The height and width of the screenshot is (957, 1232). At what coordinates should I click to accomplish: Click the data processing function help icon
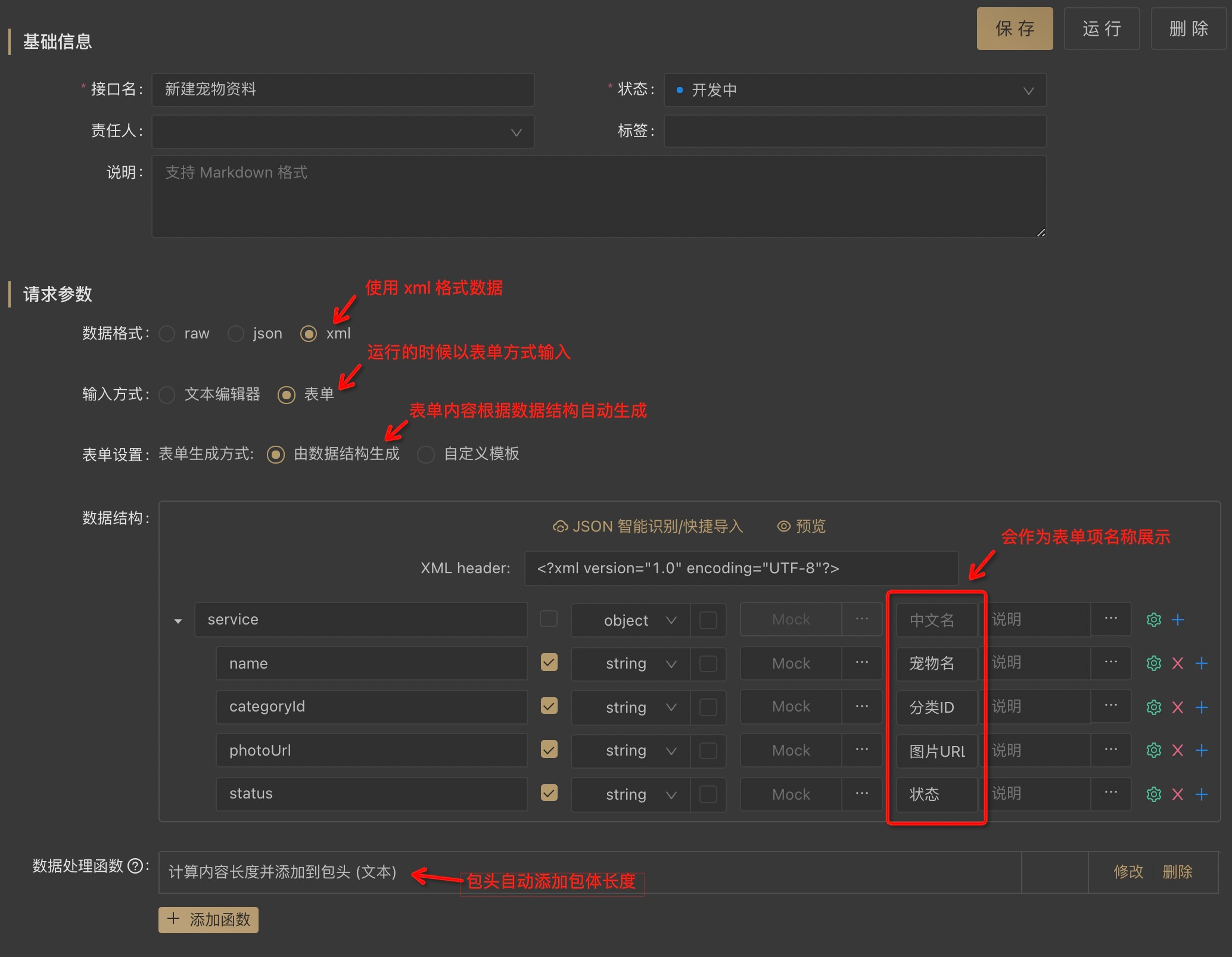136,866
